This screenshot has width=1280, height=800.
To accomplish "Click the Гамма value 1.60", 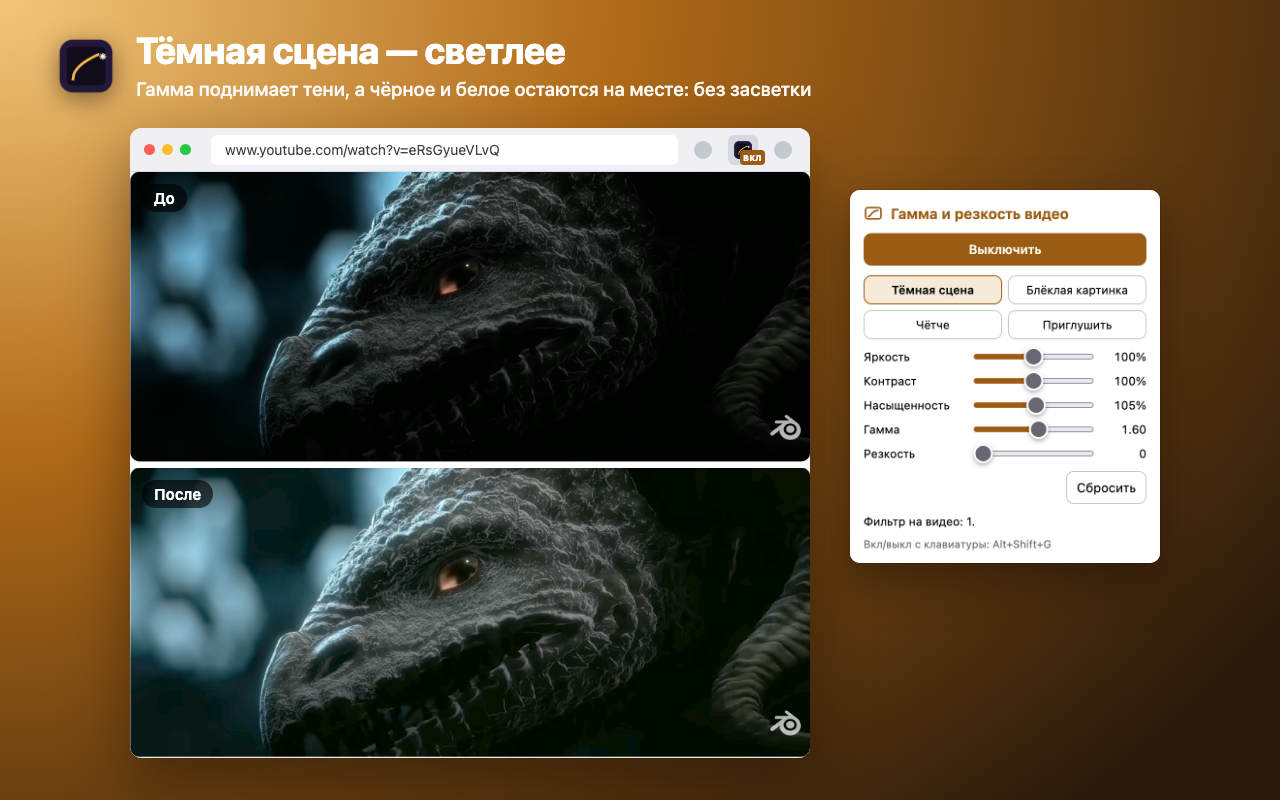I will click(x=1134, y=429).
